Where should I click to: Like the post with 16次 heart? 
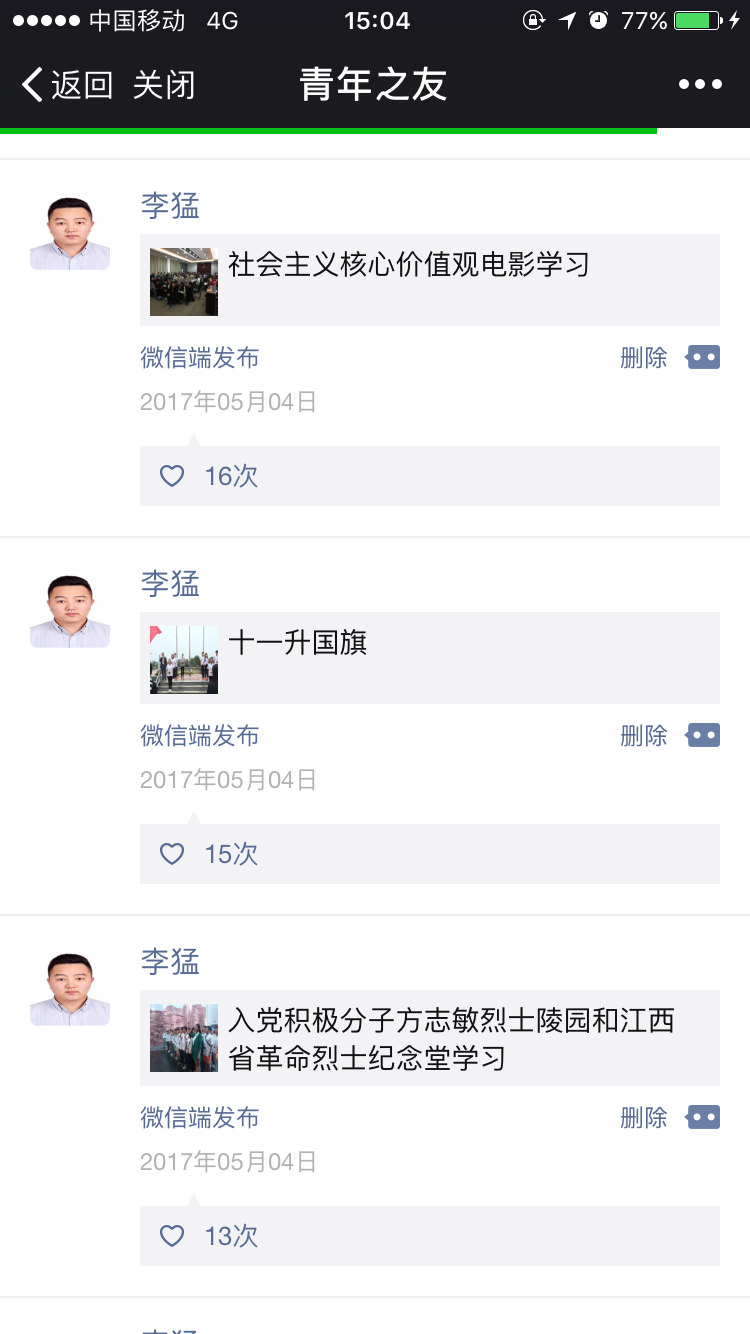click(173, 476)
